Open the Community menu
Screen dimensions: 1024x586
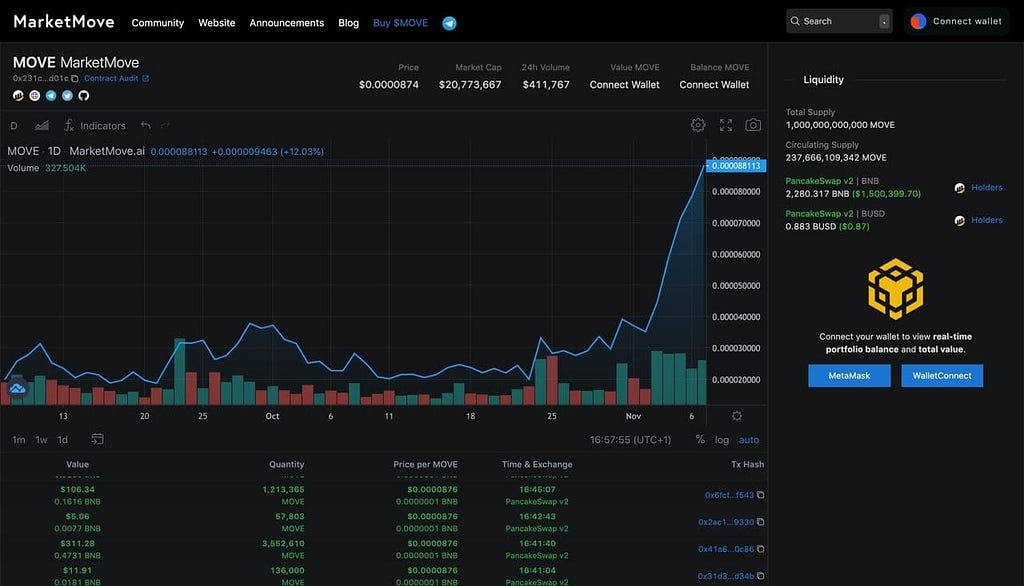point(157,23)
